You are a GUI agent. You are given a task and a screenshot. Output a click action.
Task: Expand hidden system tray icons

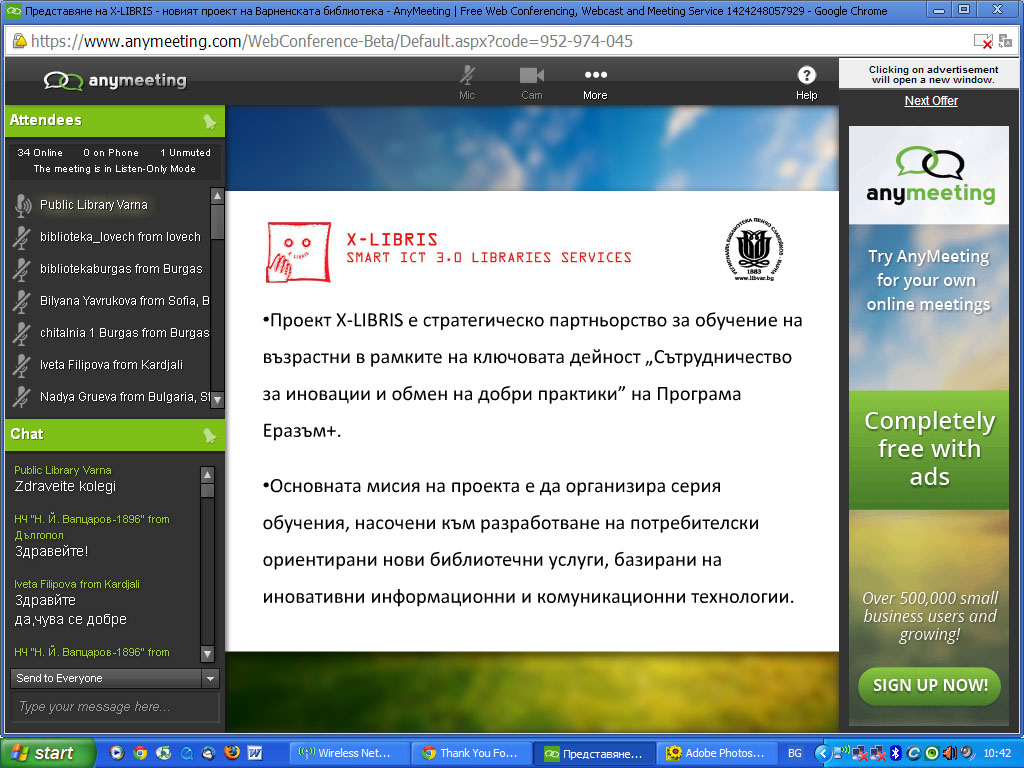[822, 753]
